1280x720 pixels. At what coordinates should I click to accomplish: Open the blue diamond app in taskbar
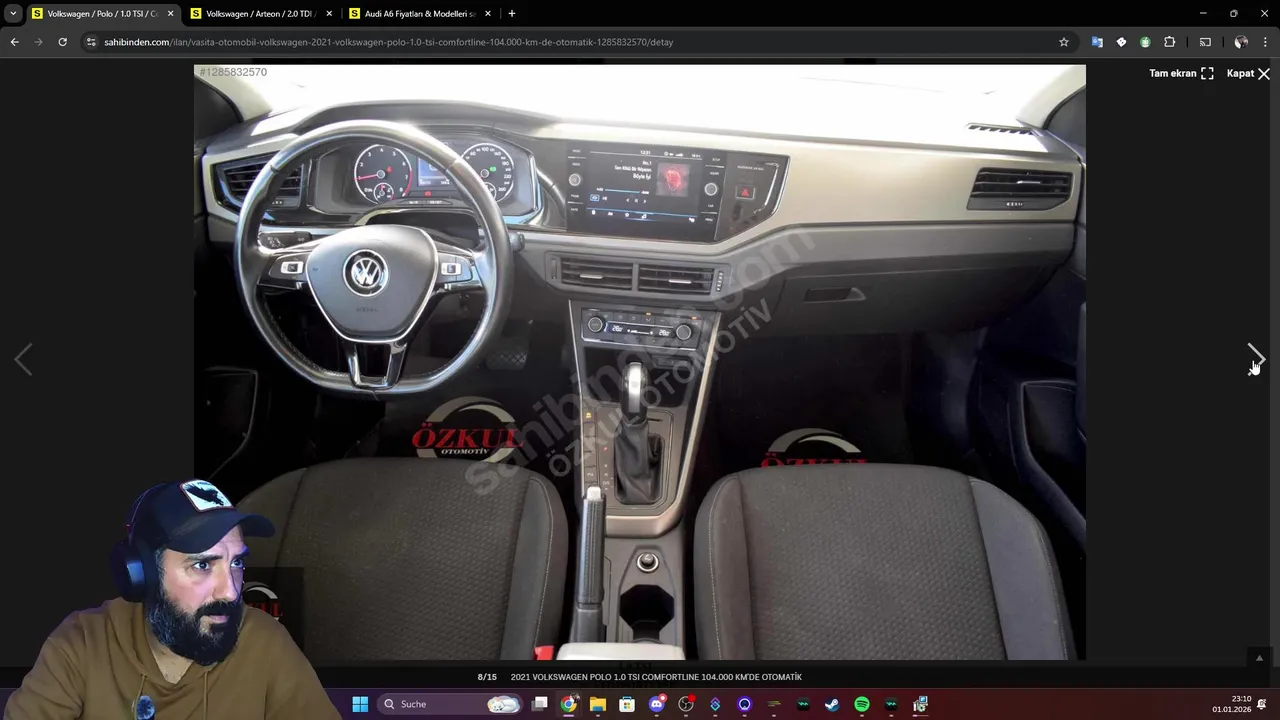[x=715, y=704]
